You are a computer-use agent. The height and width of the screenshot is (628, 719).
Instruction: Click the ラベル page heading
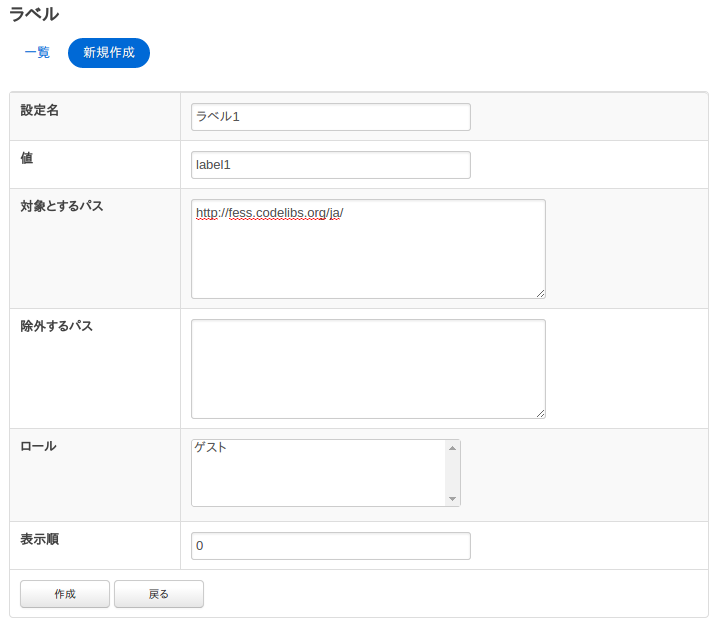coord(34,15)
